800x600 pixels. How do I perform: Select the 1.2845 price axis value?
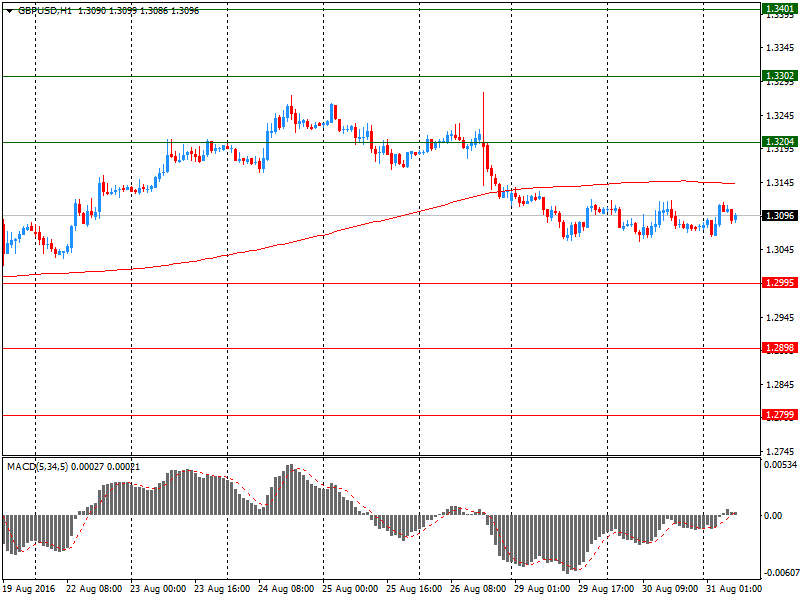click(x=780, y=384)
